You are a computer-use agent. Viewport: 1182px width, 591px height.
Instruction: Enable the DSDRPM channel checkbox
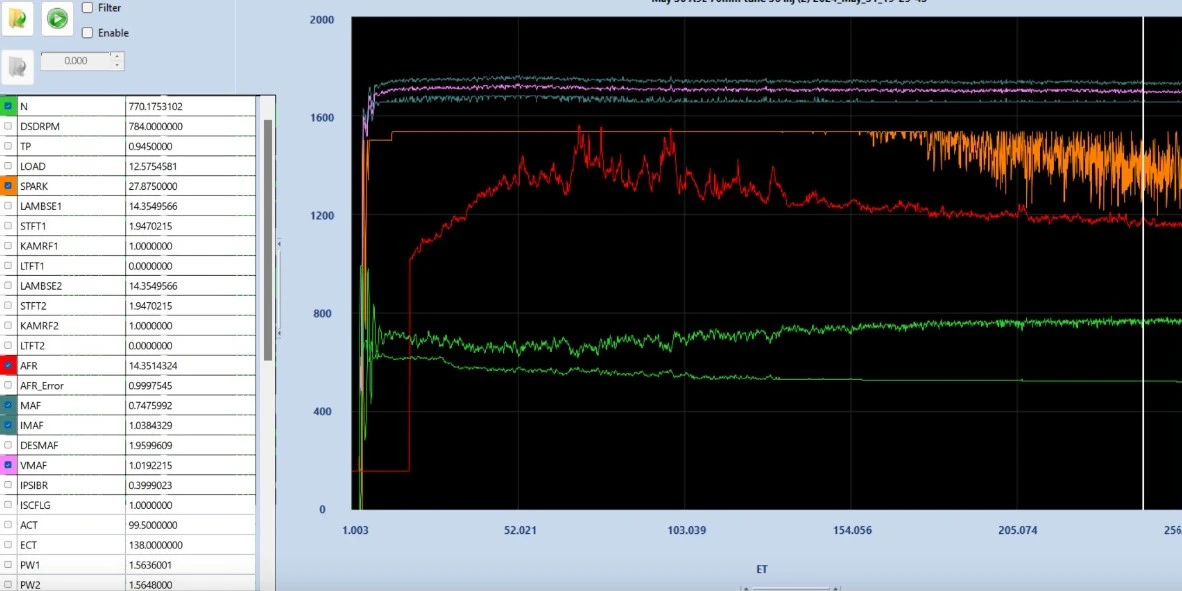click(8, 127)
